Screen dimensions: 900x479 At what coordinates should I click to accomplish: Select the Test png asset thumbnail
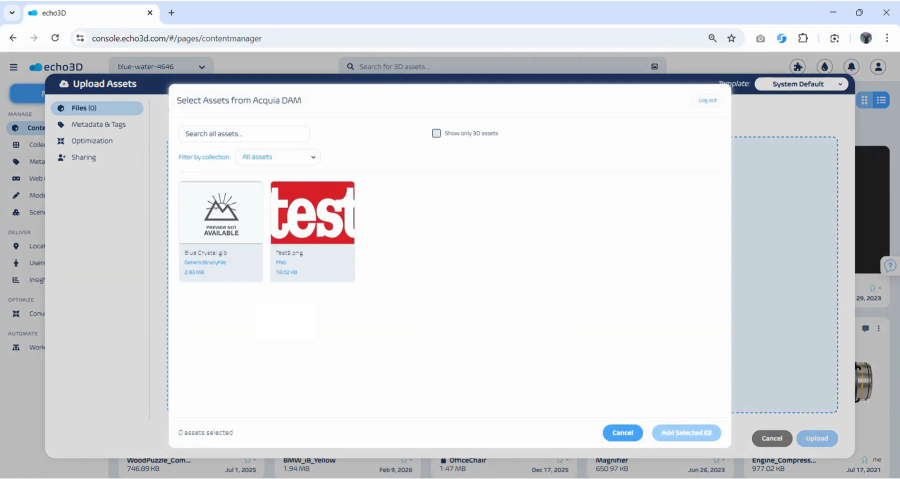click(x=313, y=212)
